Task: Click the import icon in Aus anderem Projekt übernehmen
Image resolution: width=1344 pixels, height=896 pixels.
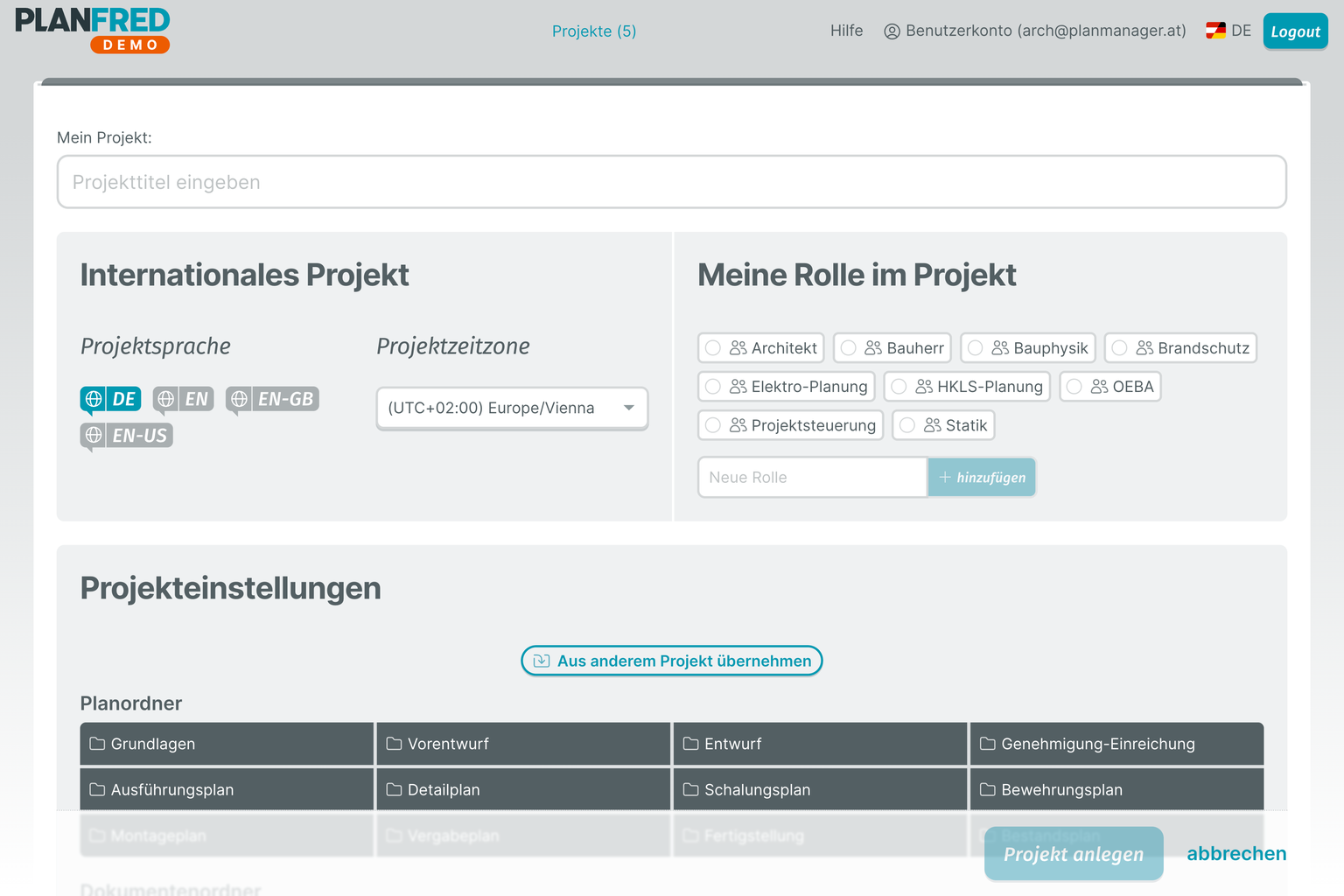Action: 542,661
